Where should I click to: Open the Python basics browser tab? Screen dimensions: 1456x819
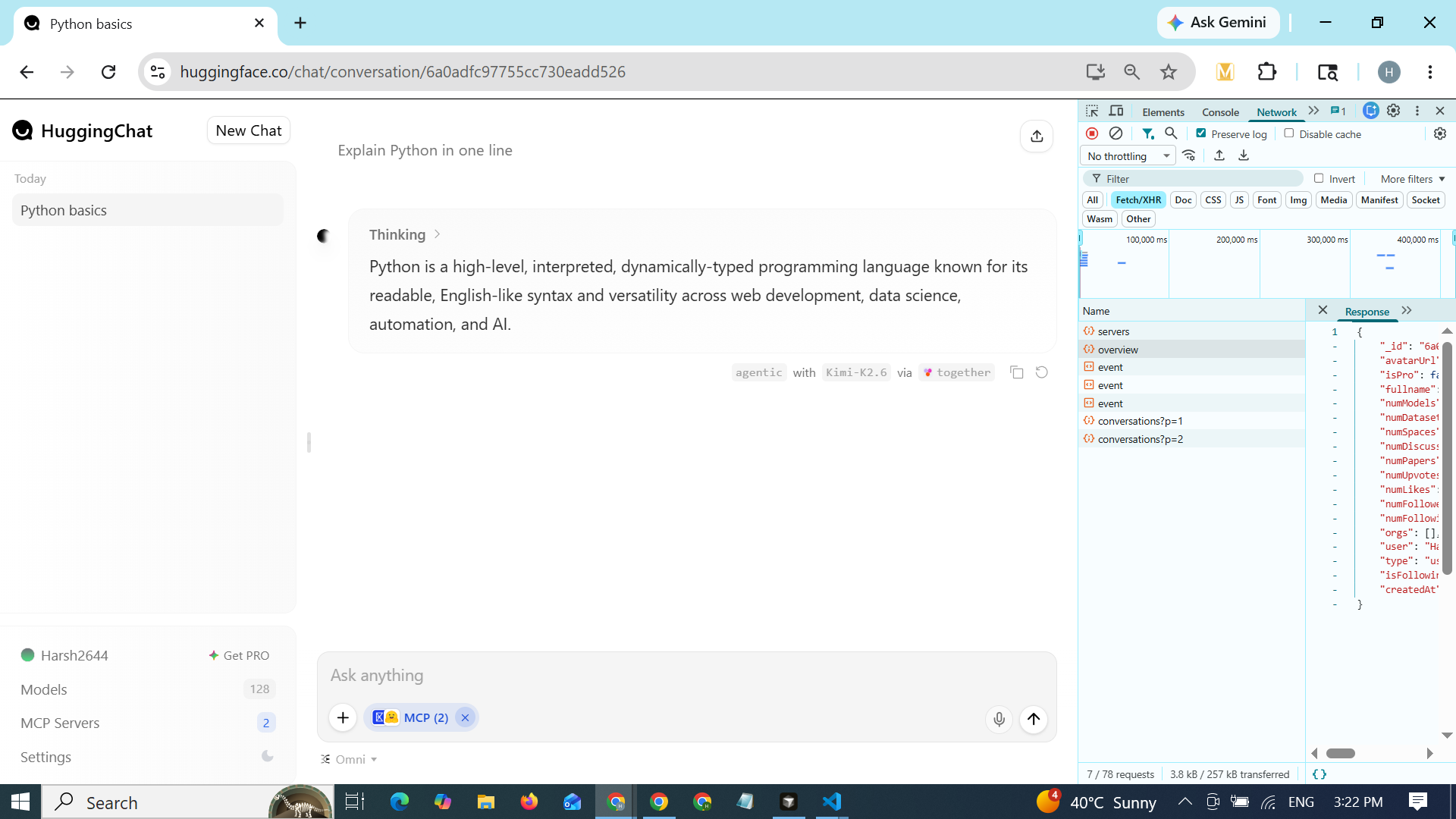tap(144, 24)
